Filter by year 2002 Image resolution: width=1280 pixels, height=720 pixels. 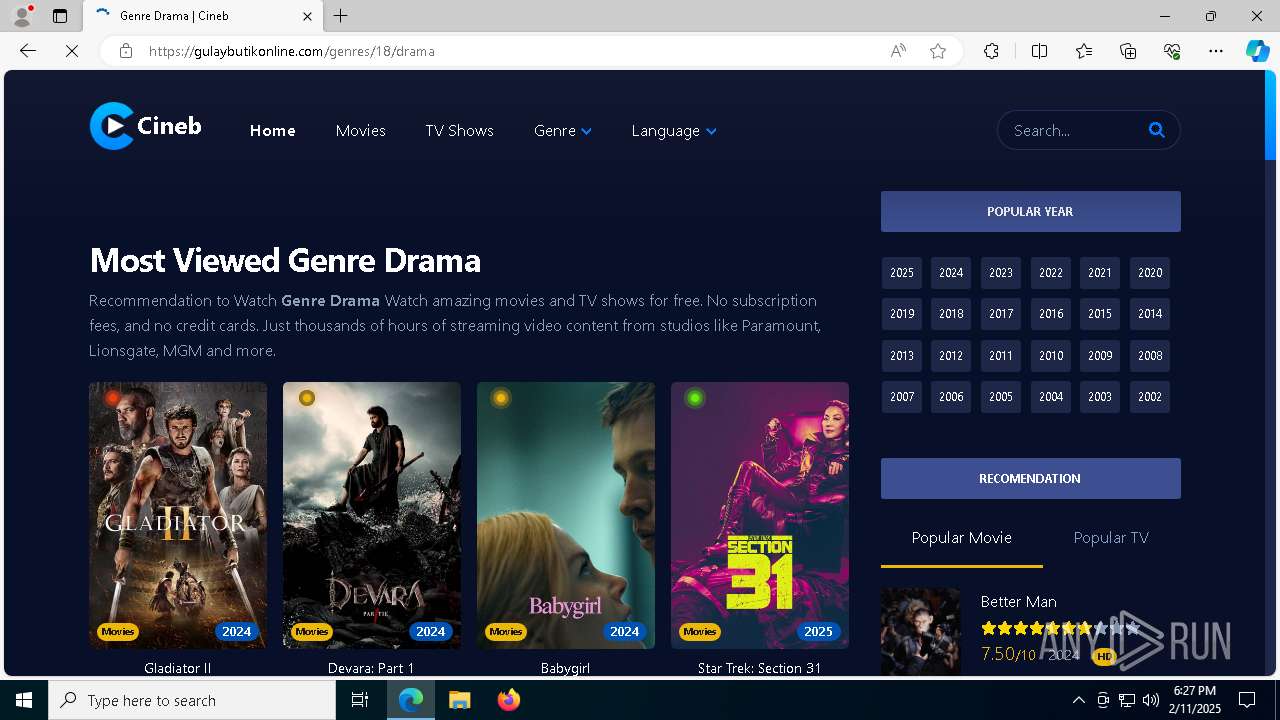click(x=1150, y=397)
